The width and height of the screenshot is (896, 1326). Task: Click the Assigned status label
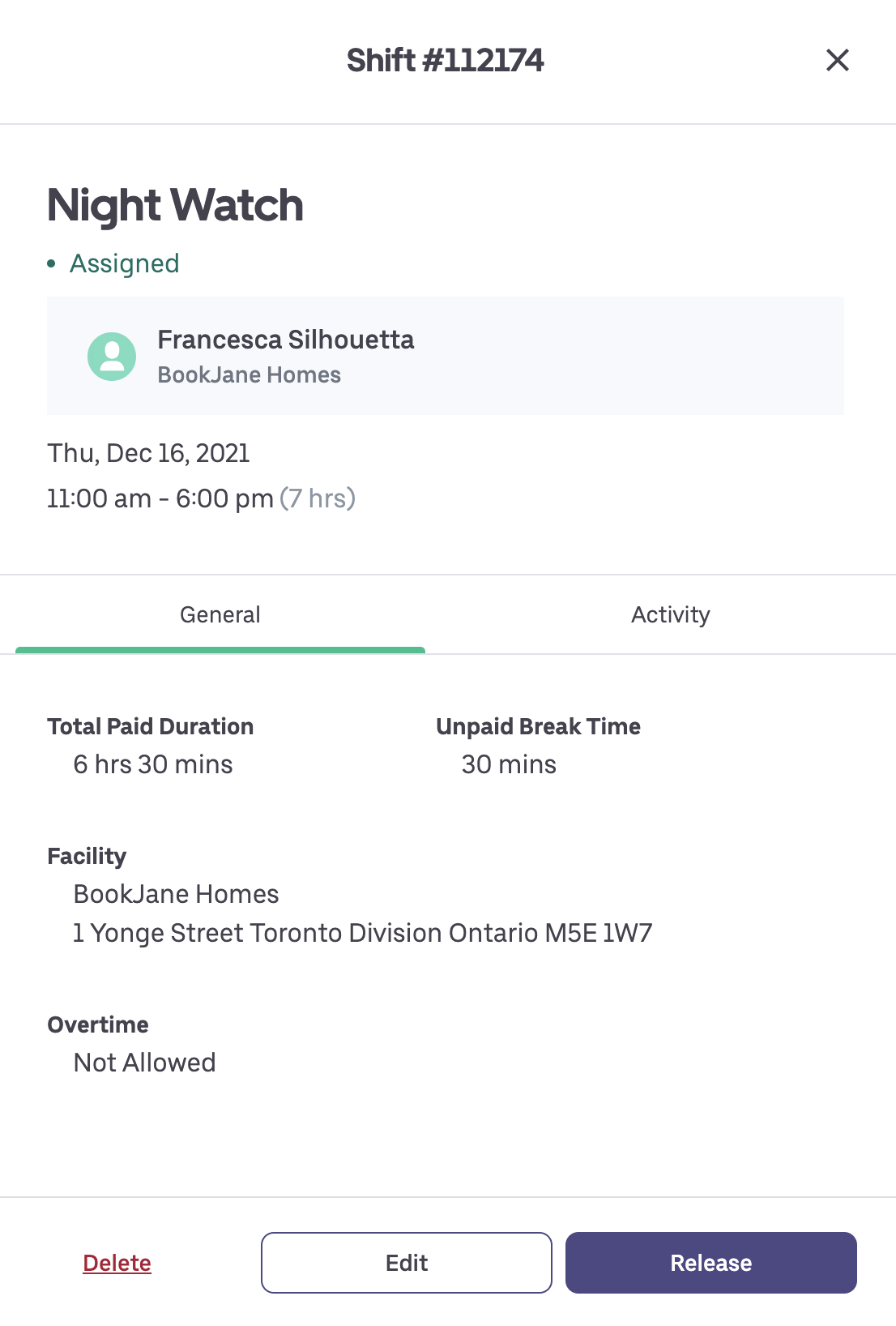pyautogui.click(x=124, y=263)
